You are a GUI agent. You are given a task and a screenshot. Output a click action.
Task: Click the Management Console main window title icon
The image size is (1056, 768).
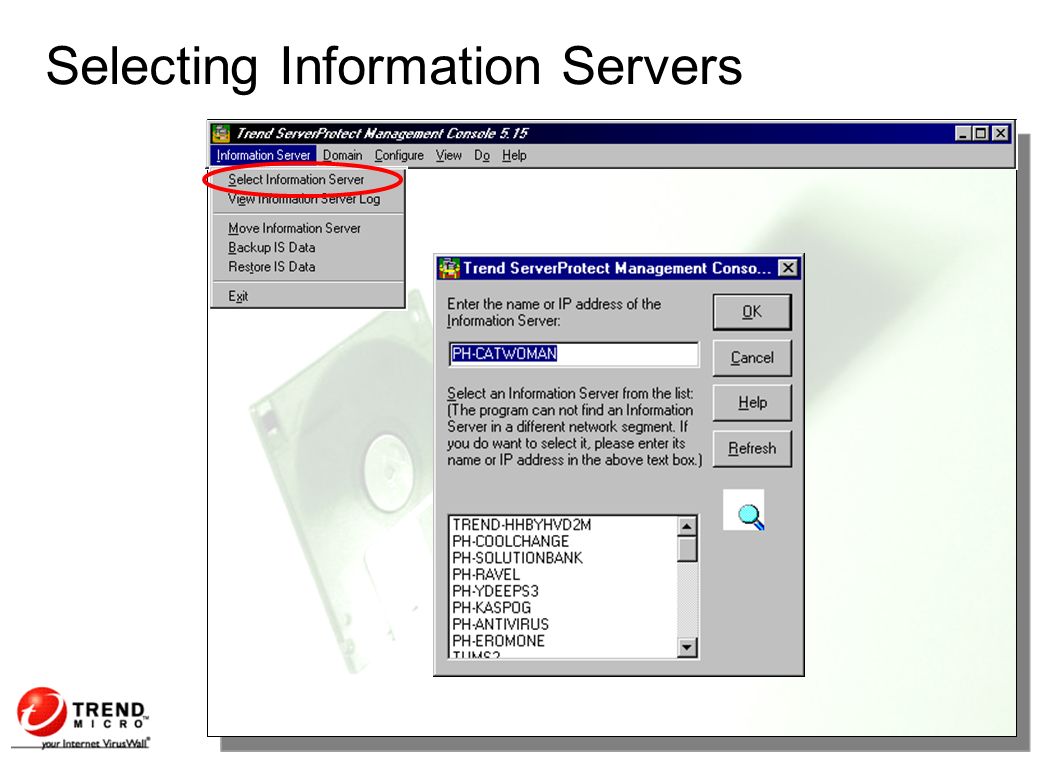pyautogui.click(x=220, y=133)
